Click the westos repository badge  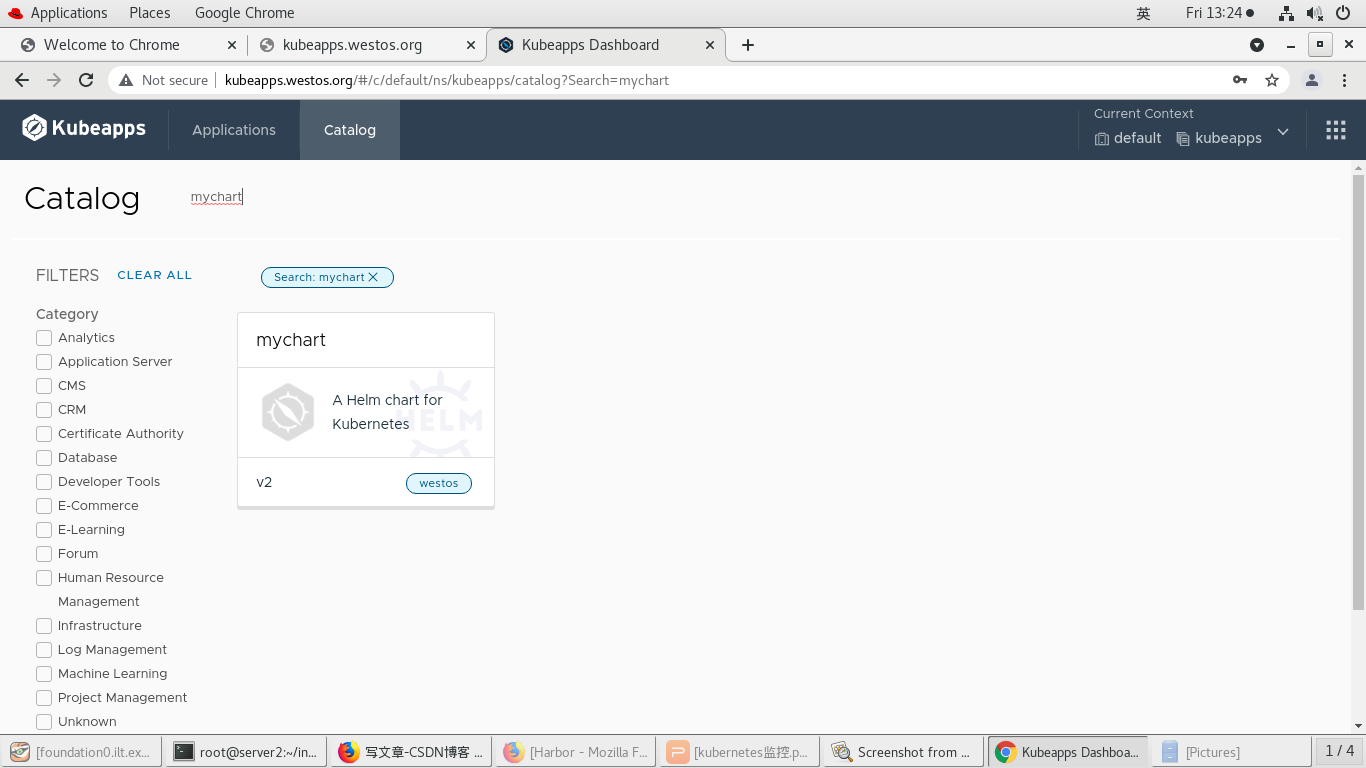click(438, 483)
